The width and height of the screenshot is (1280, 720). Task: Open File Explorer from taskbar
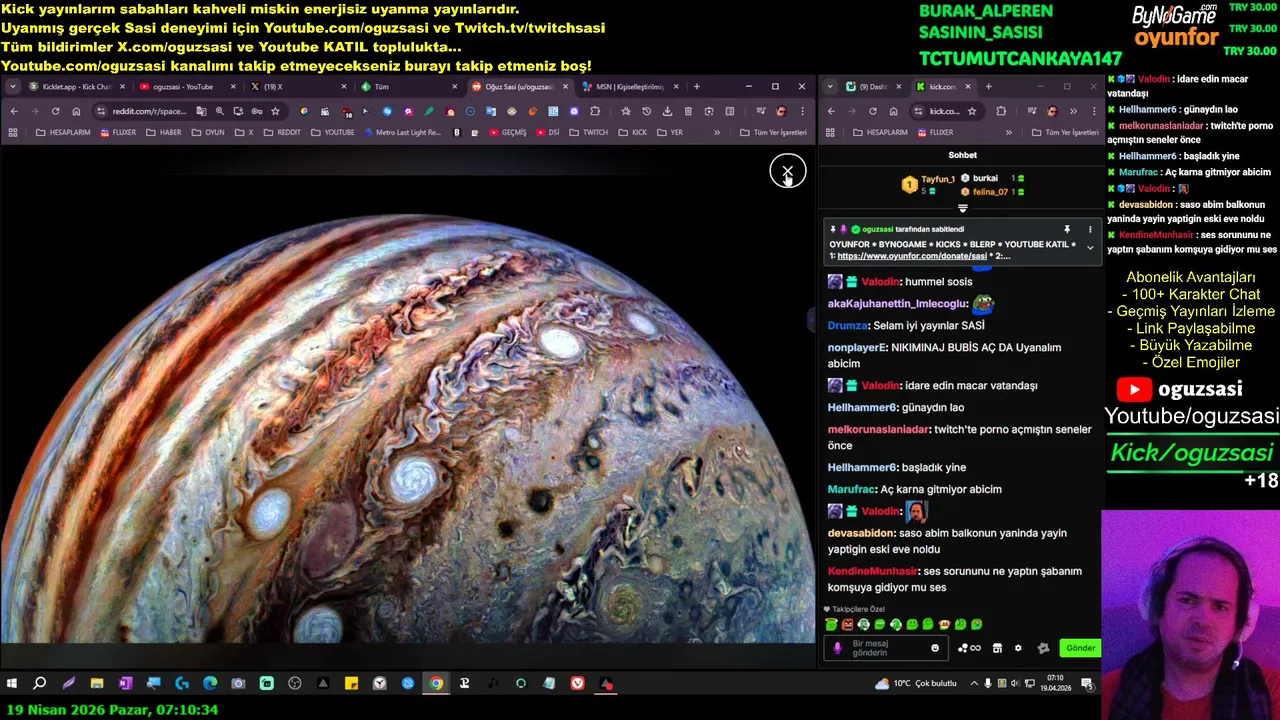click(x=97, y=684)
